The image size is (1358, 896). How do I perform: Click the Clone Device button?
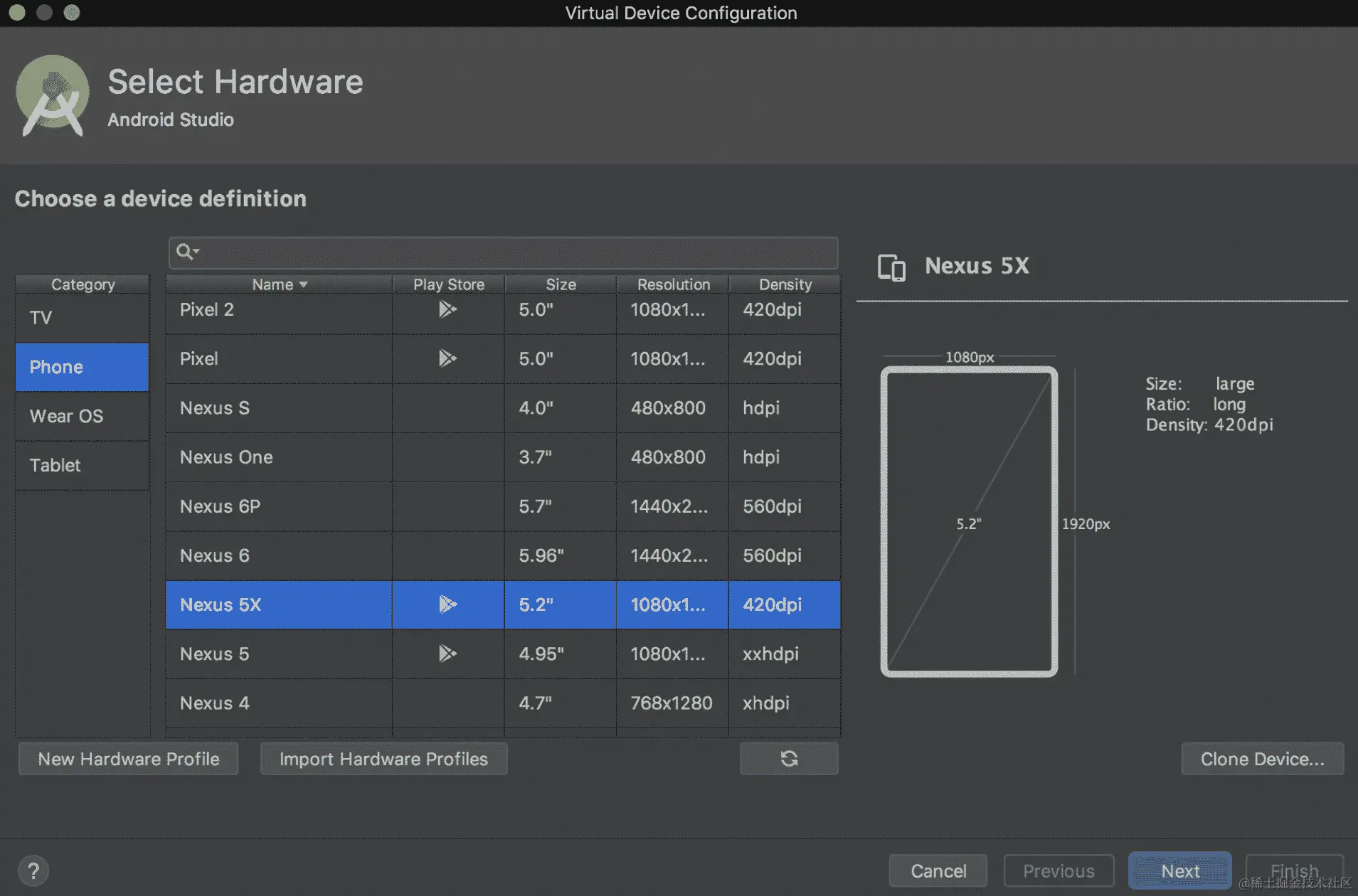click(x=1263, y=759)
